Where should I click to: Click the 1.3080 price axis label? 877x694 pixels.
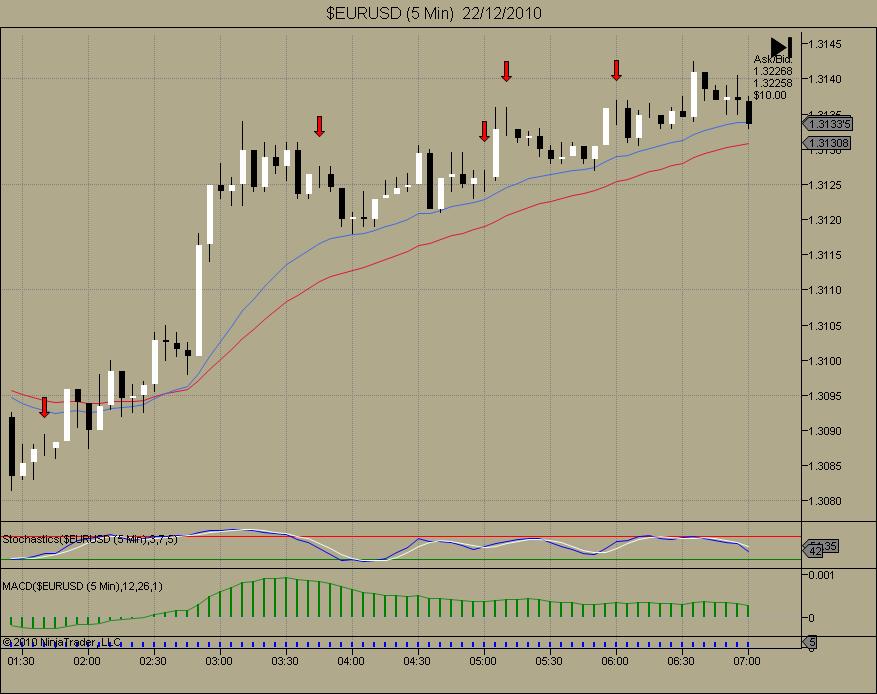tap(826, 502)
